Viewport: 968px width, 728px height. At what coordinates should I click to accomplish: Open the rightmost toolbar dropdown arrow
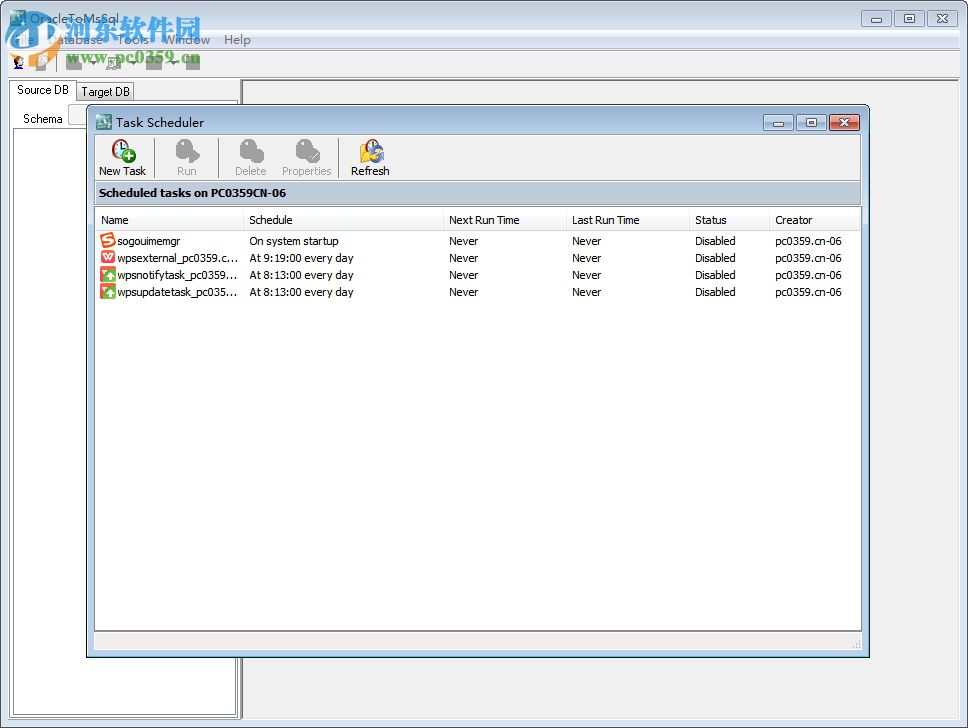tap(175, 62)
